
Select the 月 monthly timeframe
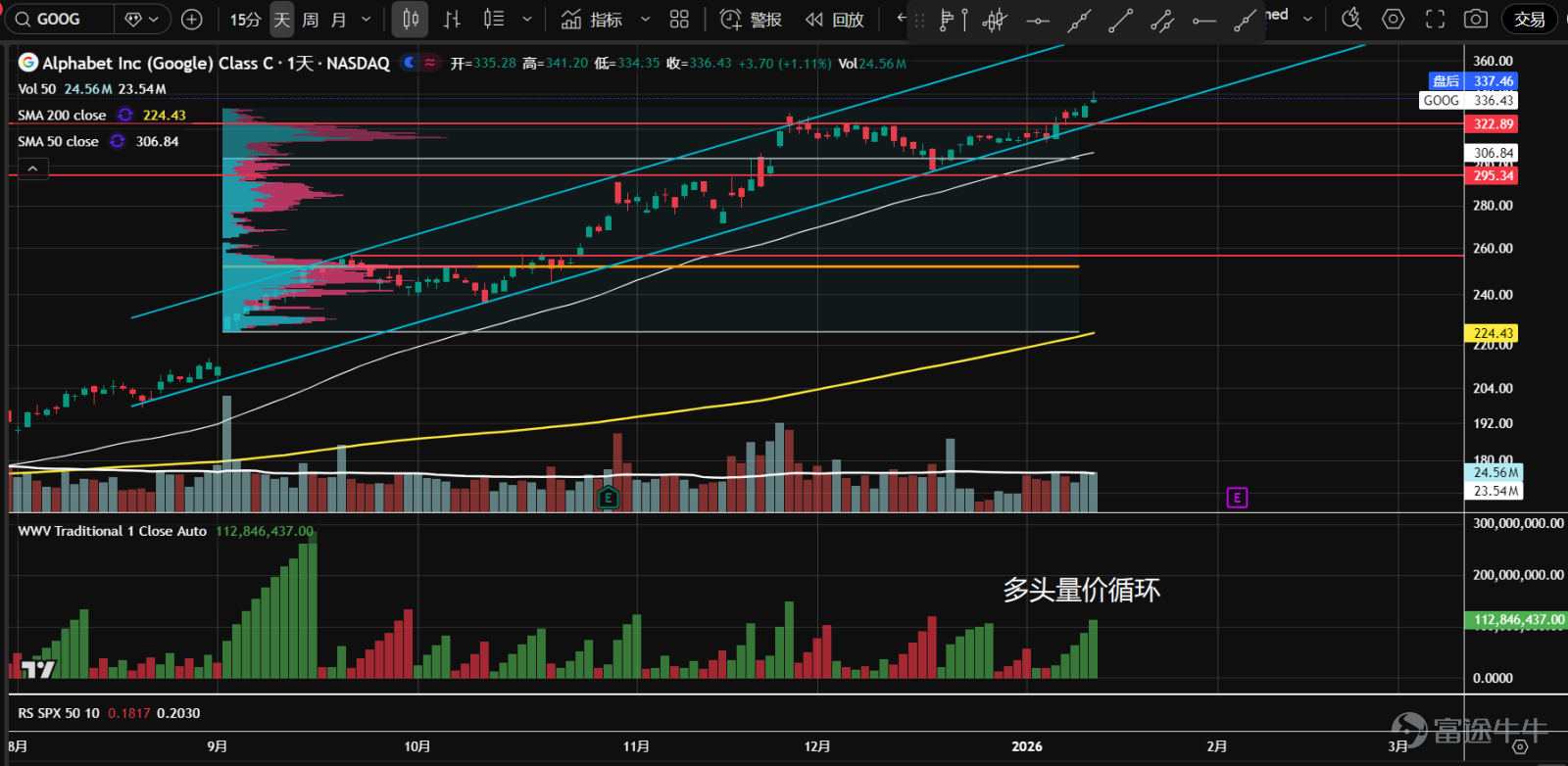click(x=339, y=19)
